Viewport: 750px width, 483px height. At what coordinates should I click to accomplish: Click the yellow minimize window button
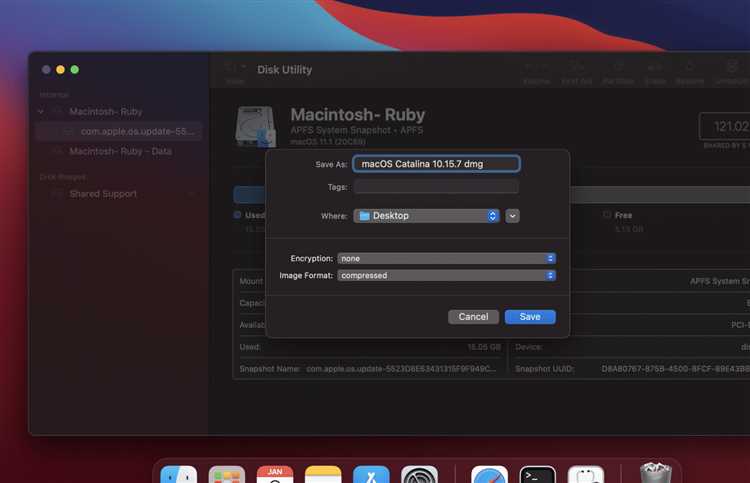click(60, 69)
